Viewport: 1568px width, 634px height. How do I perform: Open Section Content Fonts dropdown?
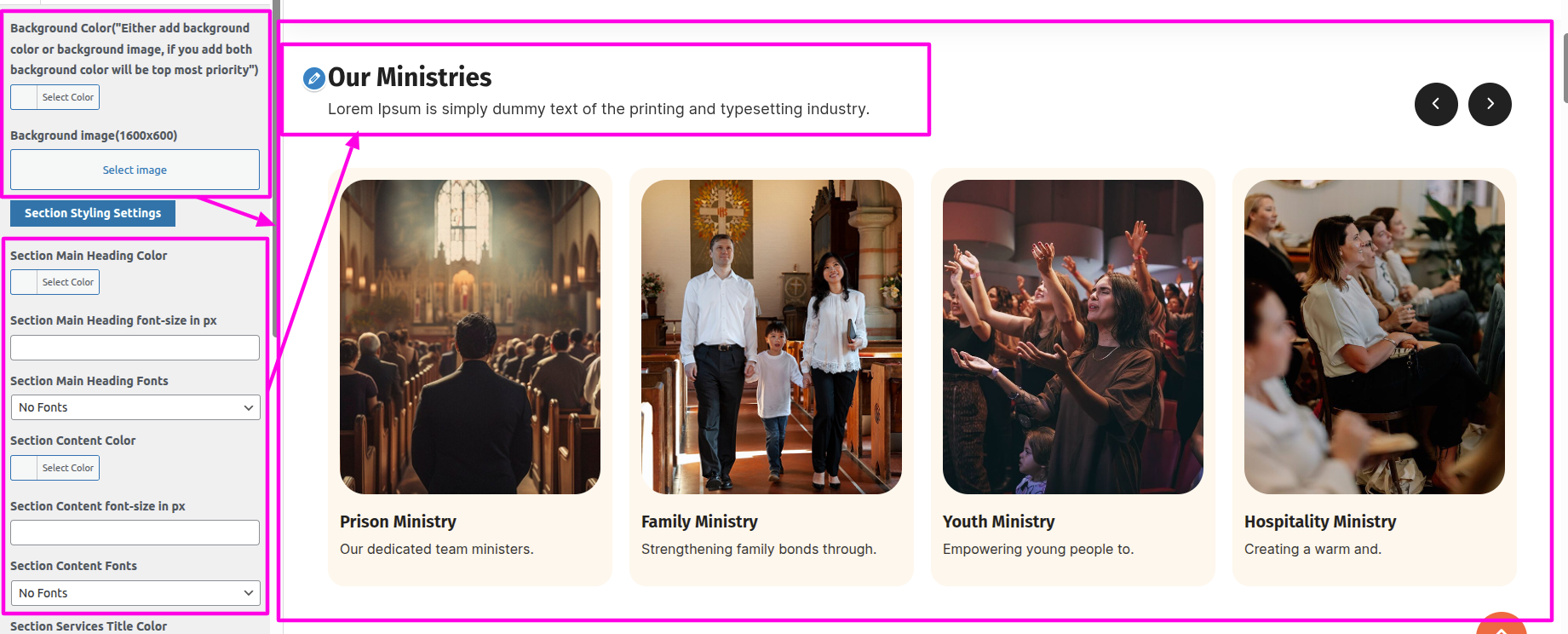pyautogui.click(x=135, y=593)
